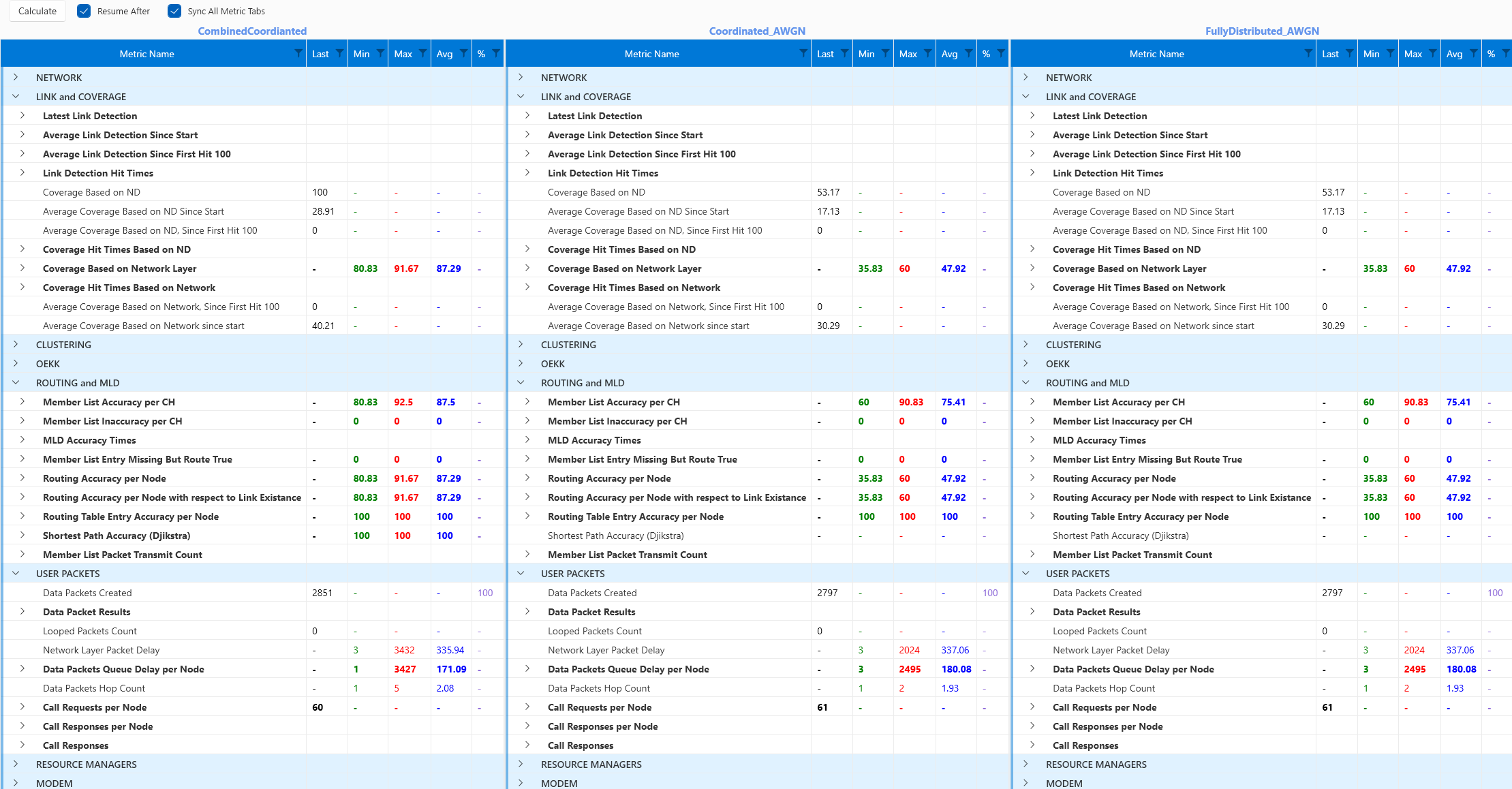Expand NETWORK group in CombinedCoordianted panel
The width and height of the screenshot is (1512, 789).
[16, 78]
